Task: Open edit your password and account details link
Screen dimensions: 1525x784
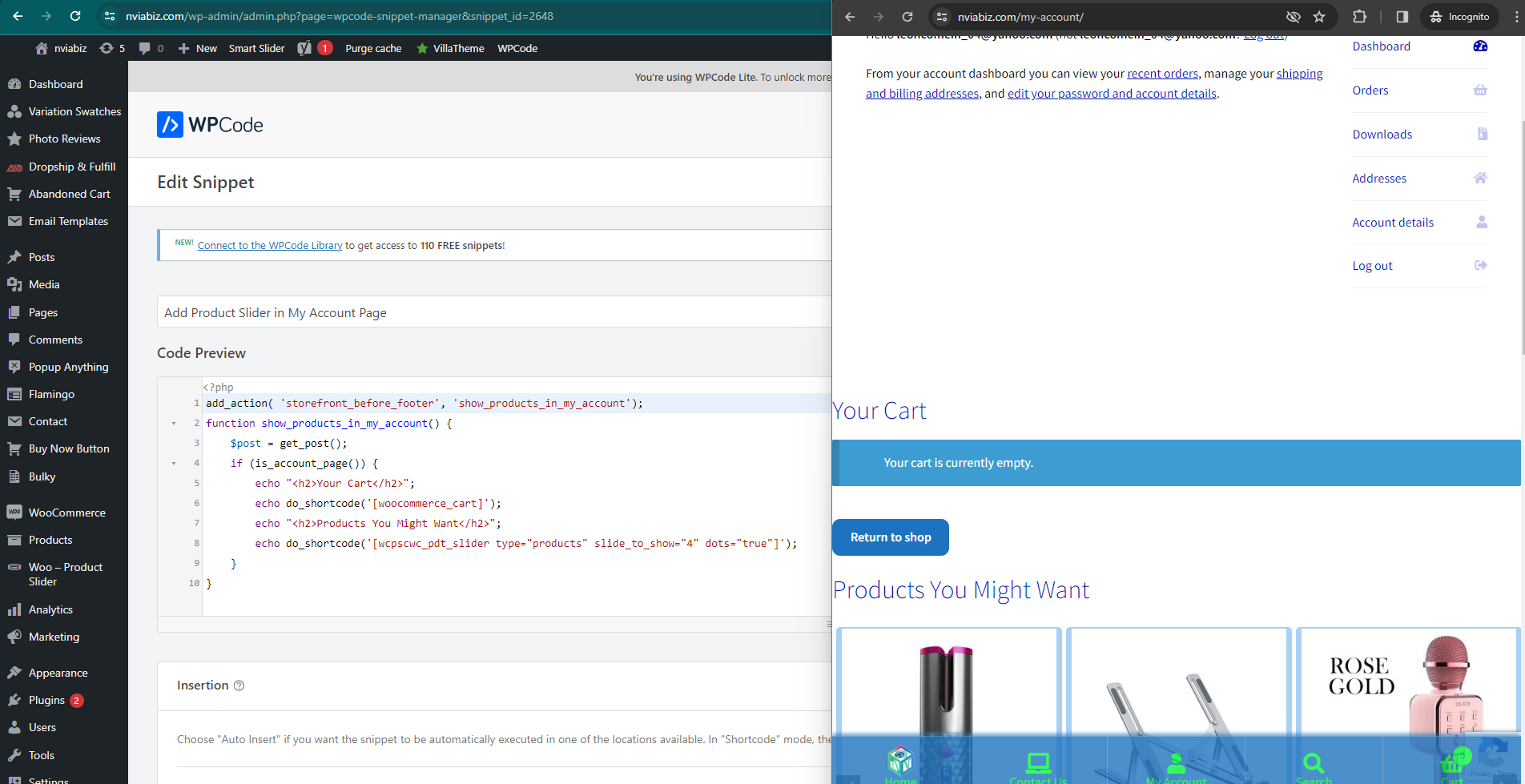Action: [x=1112, y=94]
